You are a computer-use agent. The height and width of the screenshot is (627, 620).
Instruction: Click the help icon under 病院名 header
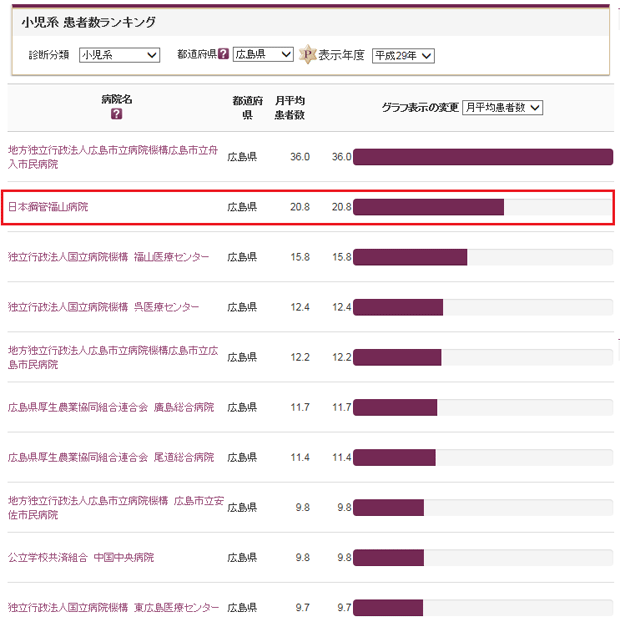117,115
